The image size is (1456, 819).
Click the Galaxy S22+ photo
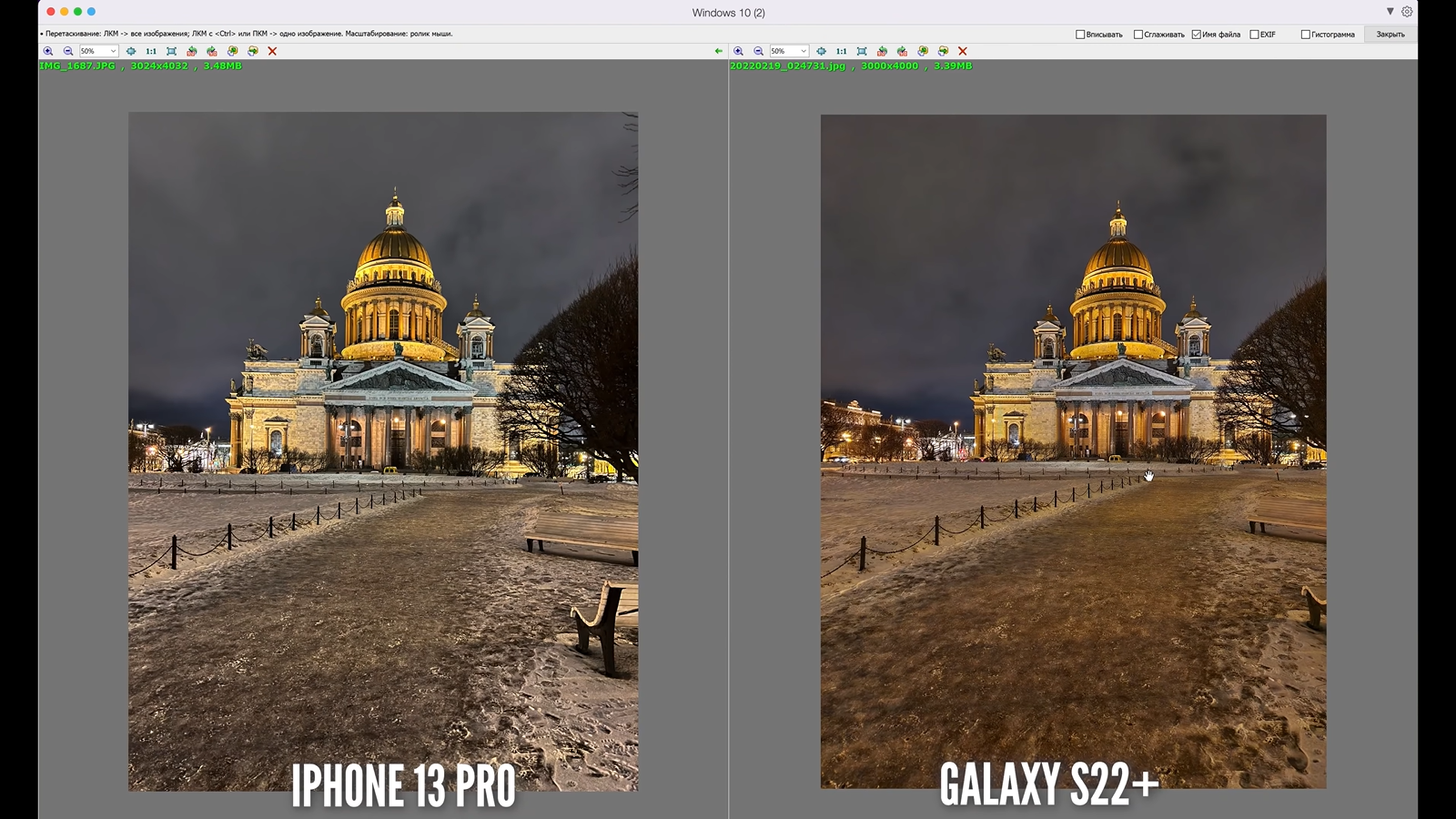tap(1073, 451)
